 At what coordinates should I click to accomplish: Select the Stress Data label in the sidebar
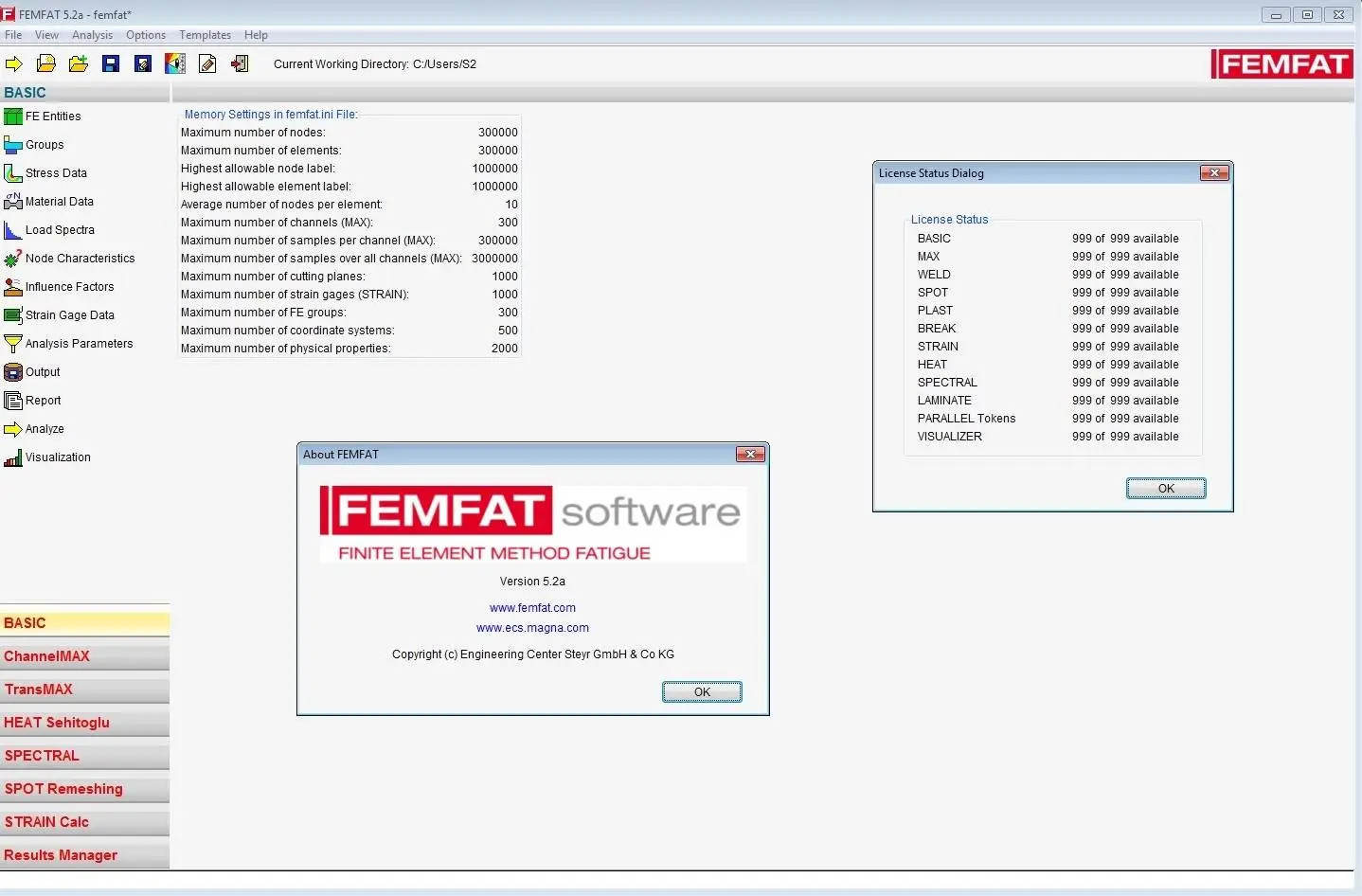pos(56,173)
